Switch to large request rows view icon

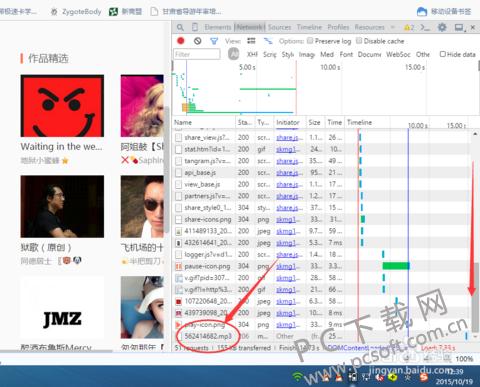pyautogui.click(x=251, y=41)
